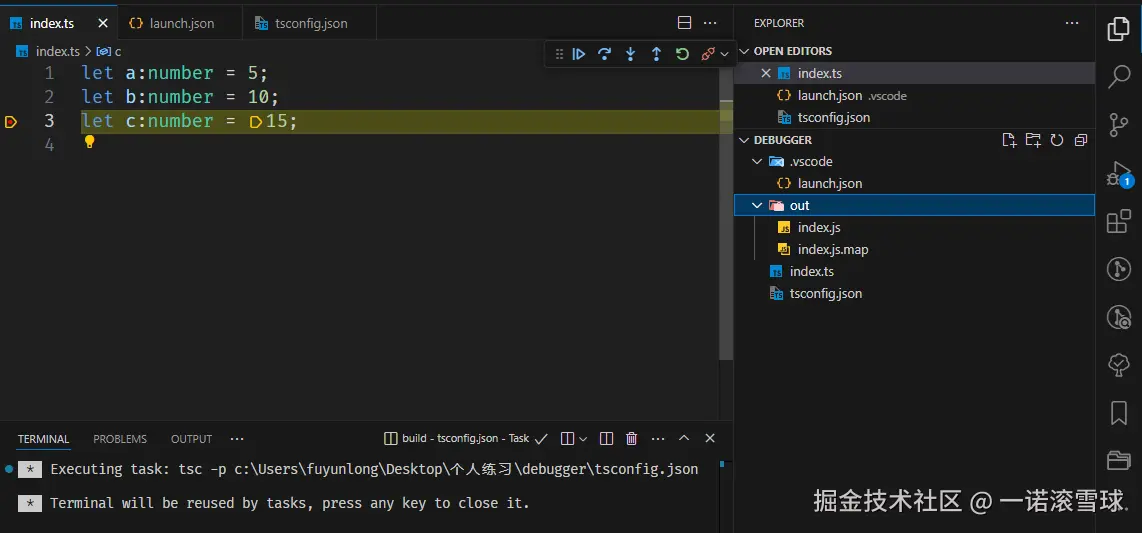Image resolution: width=1142 pixels, height=533 pixels.
Task: Open the Run and Debug view
Action: pos(1119,173)
